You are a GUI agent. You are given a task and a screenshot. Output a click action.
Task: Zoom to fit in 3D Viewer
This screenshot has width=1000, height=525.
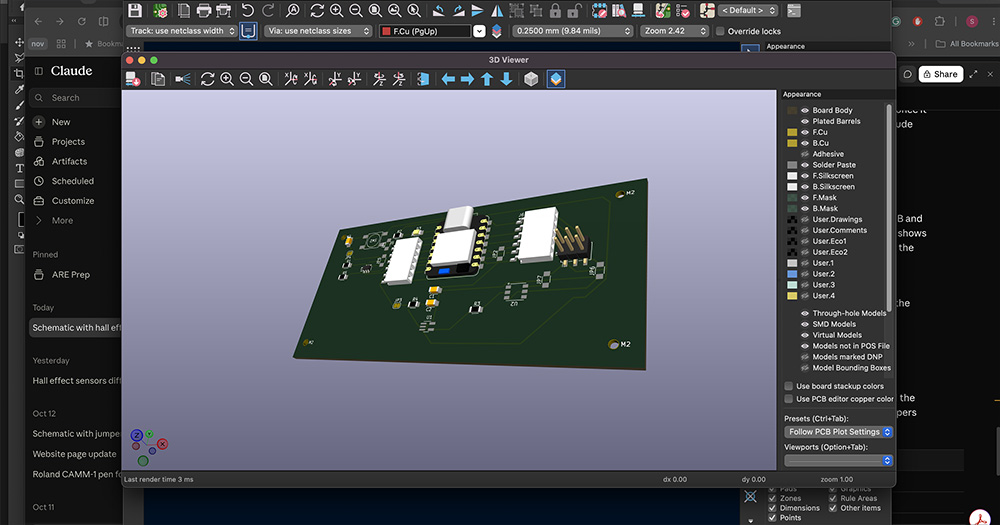pyautogui.click(x=266, y=79)
